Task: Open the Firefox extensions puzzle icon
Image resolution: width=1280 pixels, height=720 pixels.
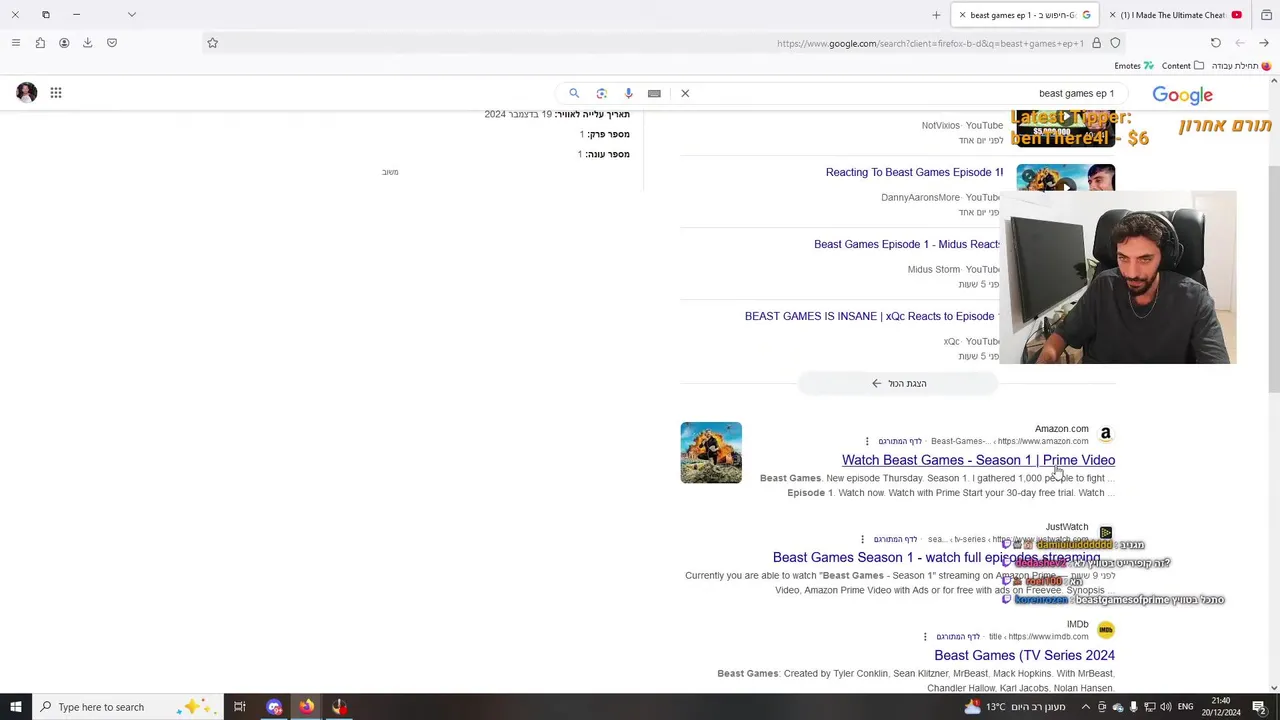Action: pos(40,43)
